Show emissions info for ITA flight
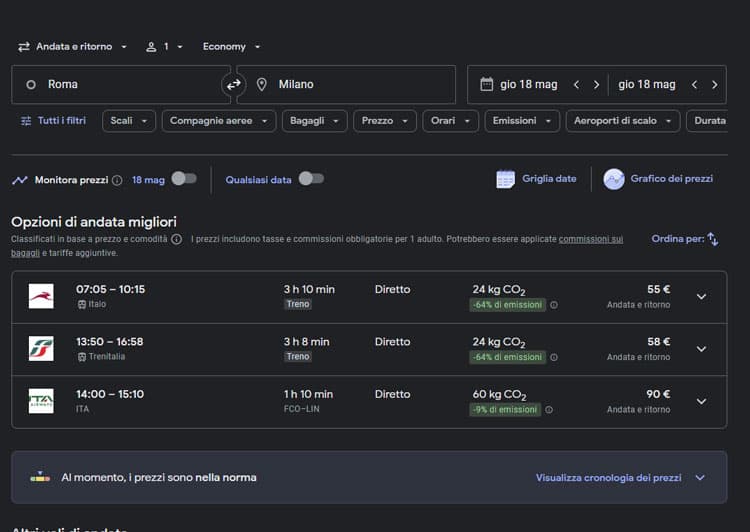 [x=549, y=410]
